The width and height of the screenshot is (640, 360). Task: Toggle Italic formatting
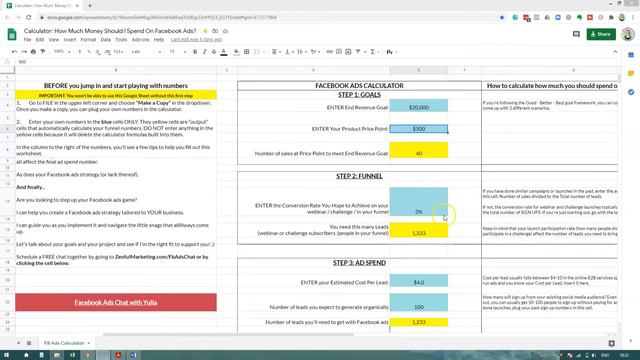coord(204,52)
